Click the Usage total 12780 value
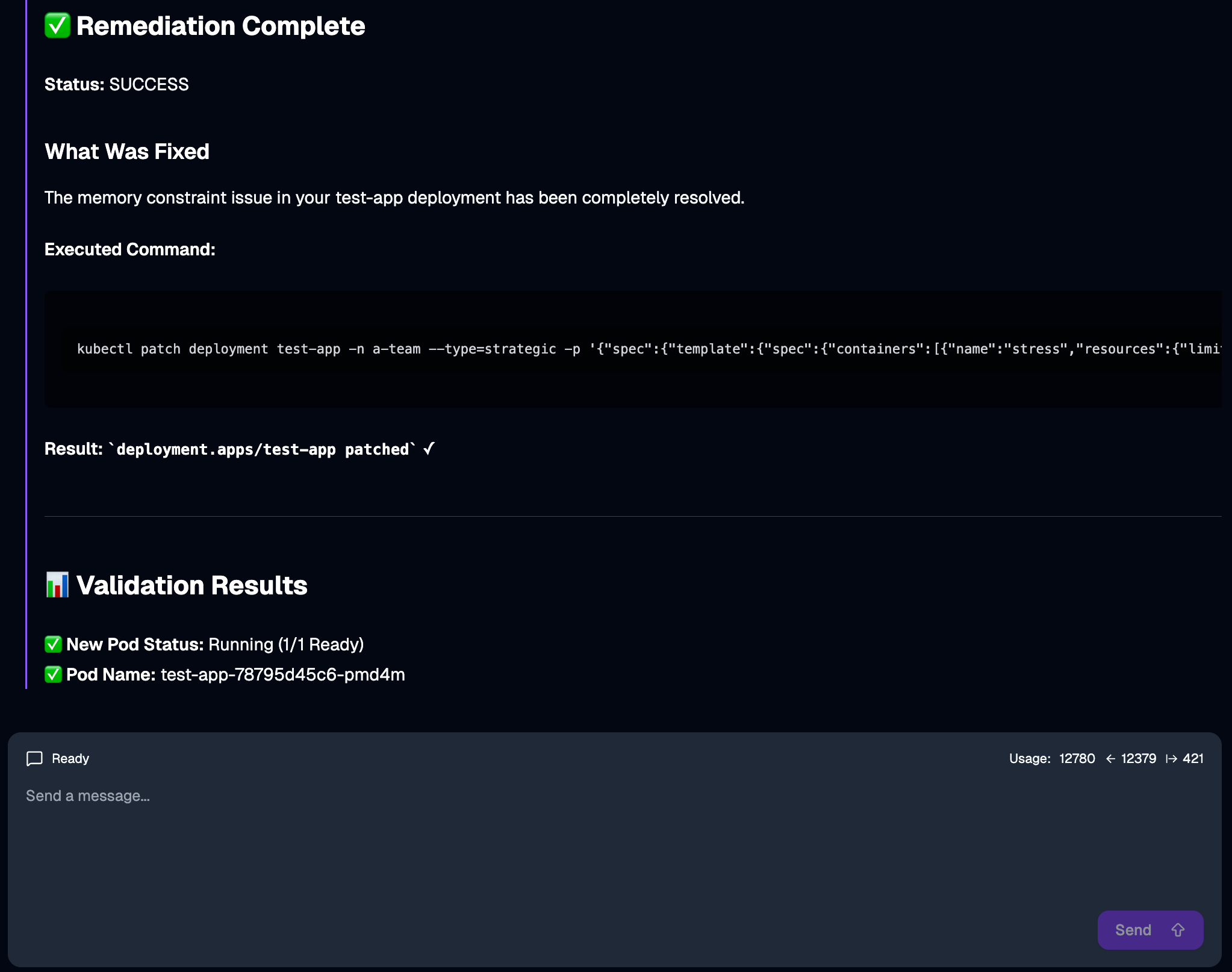 1077,759
